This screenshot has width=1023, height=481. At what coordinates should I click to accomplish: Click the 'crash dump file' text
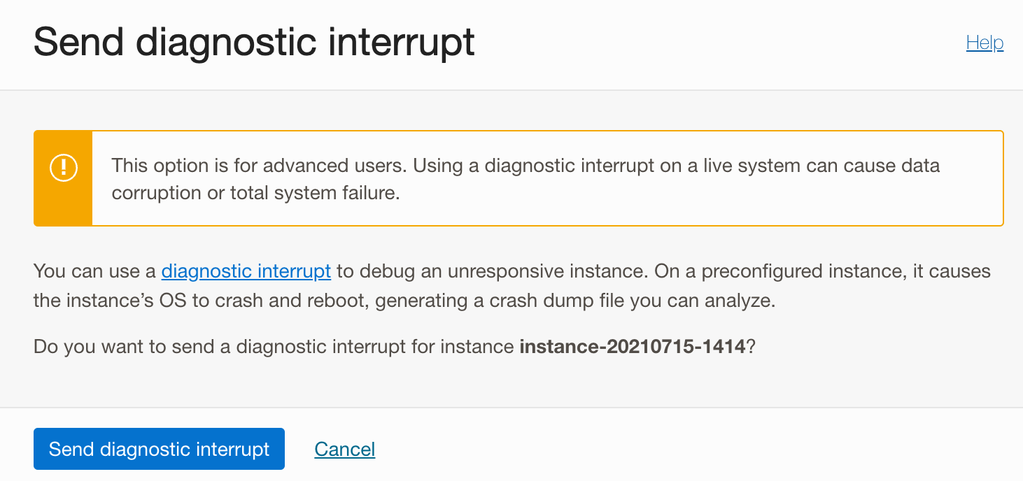584,299
